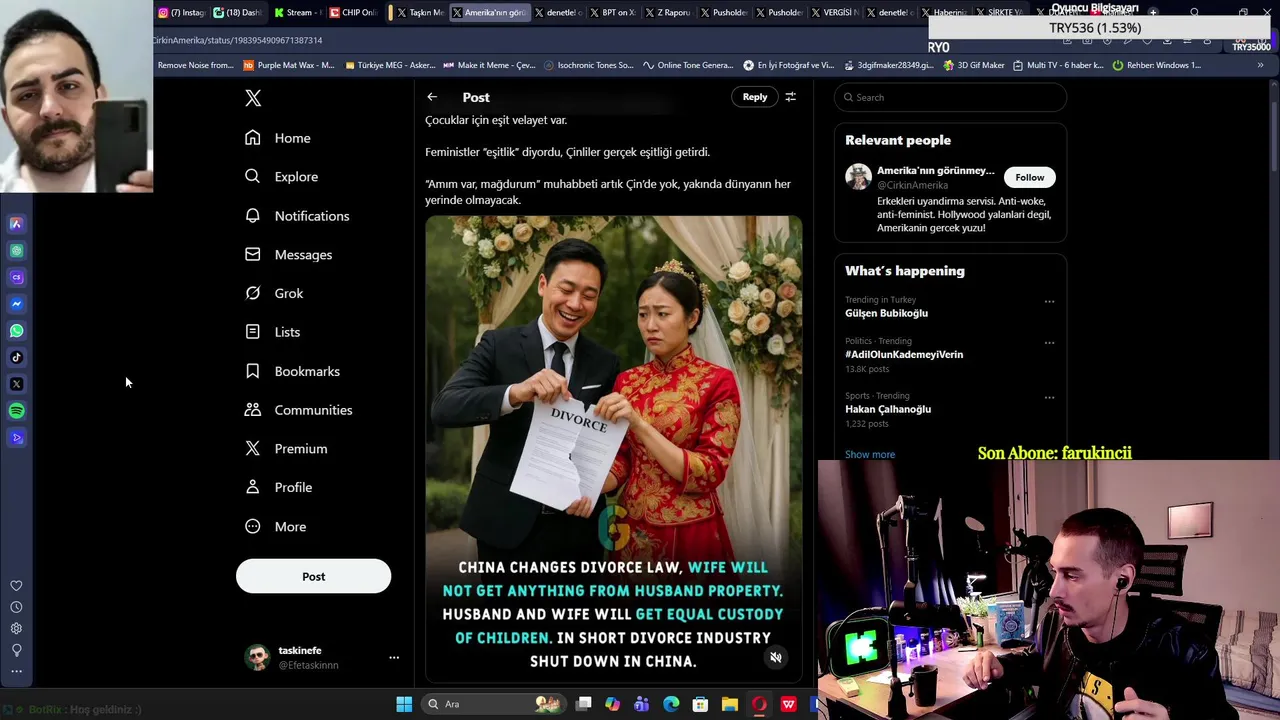Open the Windows Start menu
Viewport: 1280px width, 720px height.
pyautogui.click(x=404, y=704)
